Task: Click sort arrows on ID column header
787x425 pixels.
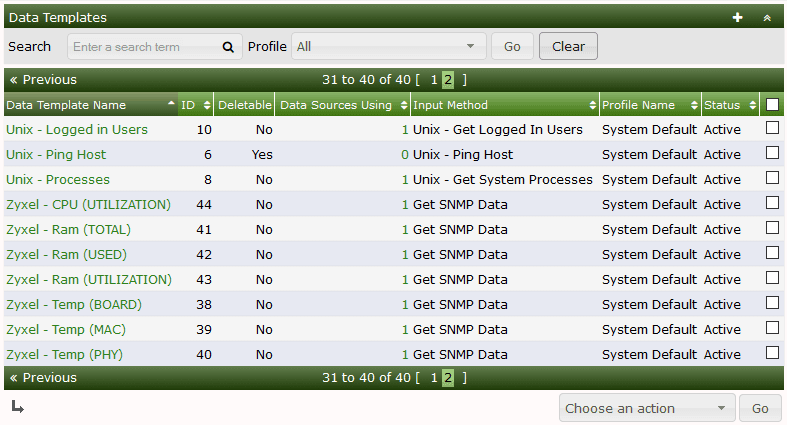Action: (x=207, y=105)
